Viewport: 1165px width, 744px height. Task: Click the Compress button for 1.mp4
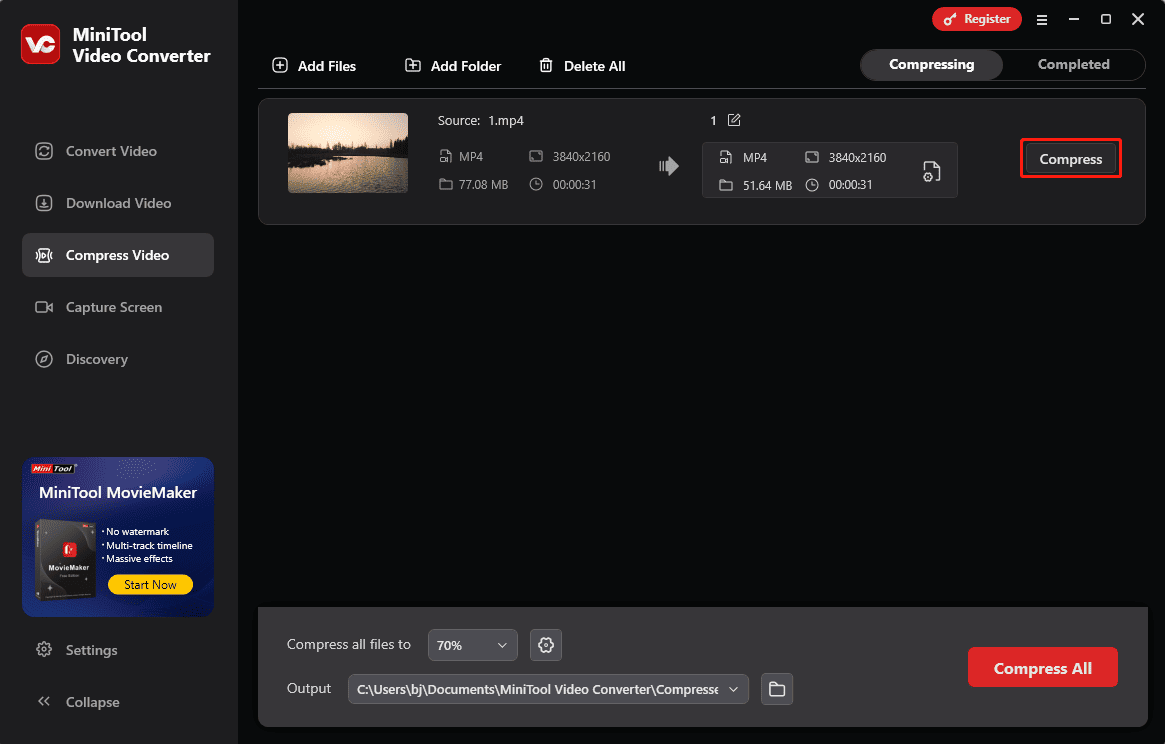pyautogui.click(x=1071, y=159)
